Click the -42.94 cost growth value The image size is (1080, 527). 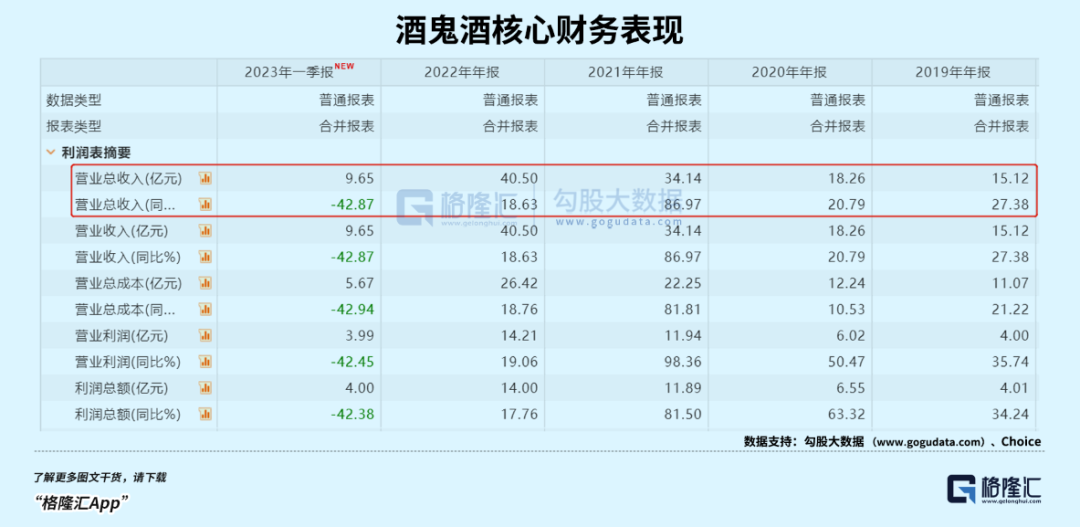coord(352,309)
